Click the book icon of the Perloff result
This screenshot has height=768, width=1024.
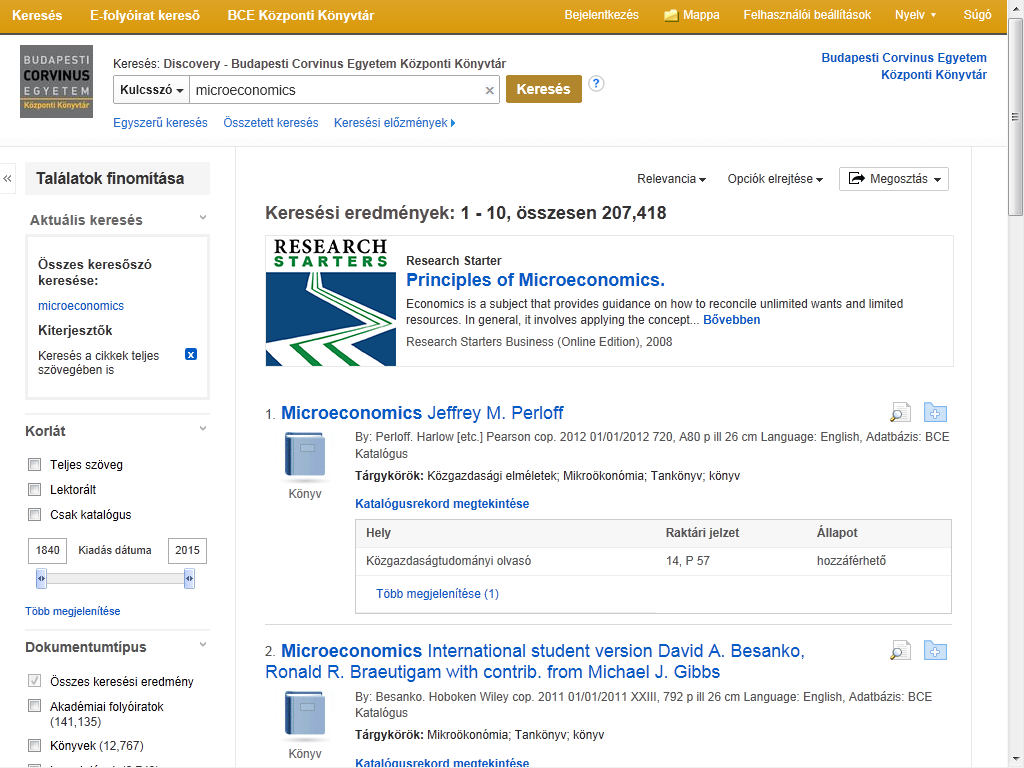click(x=304, y=455)
